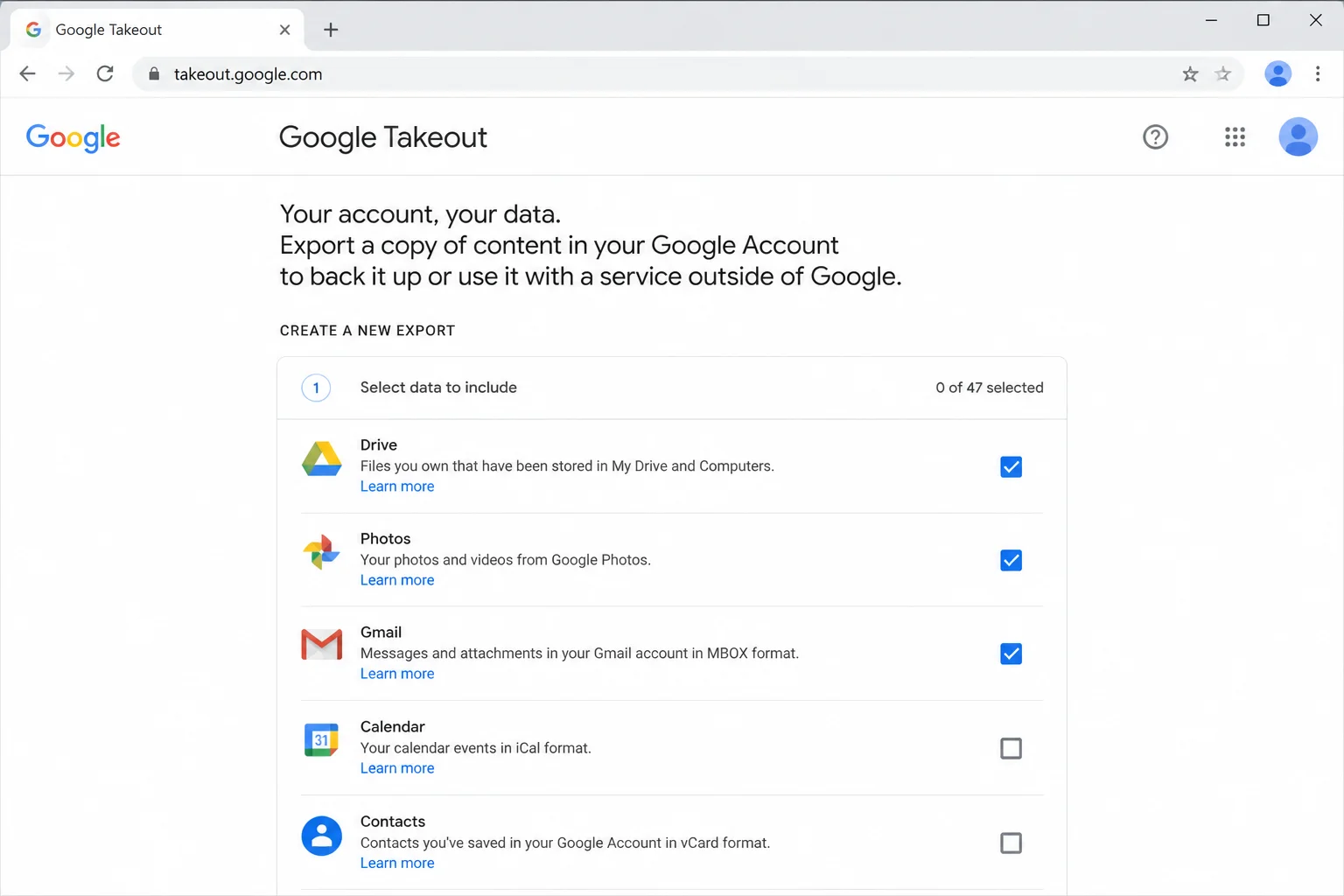Click the Google favicon on the tab
The width and height of the screenshot is (1344, 896).
tap(33, 30)
